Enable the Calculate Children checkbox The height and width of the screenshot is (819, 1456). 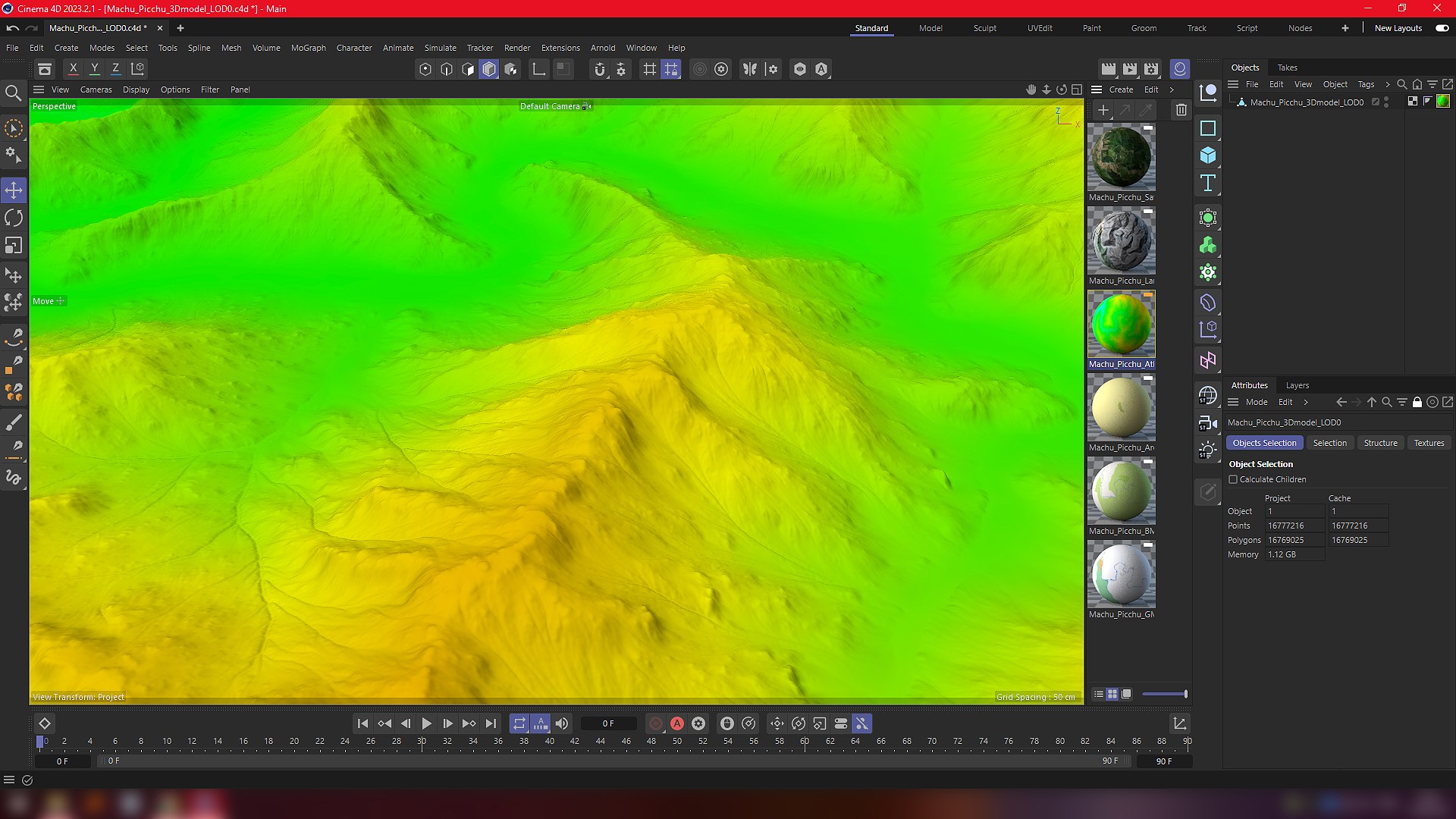pyautogui.click(x=1233, y=479)
